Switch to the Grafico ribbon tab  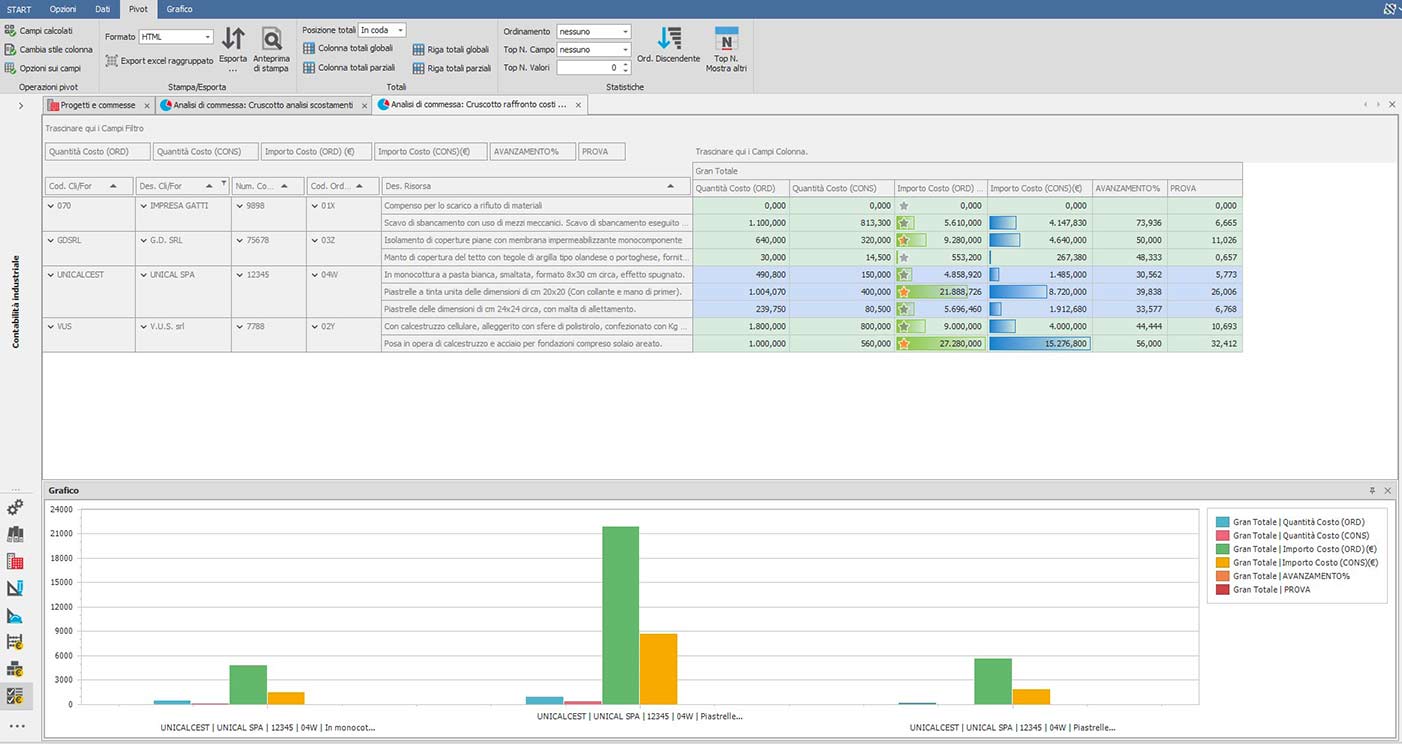pyautogui.click(x=180, y=9)
